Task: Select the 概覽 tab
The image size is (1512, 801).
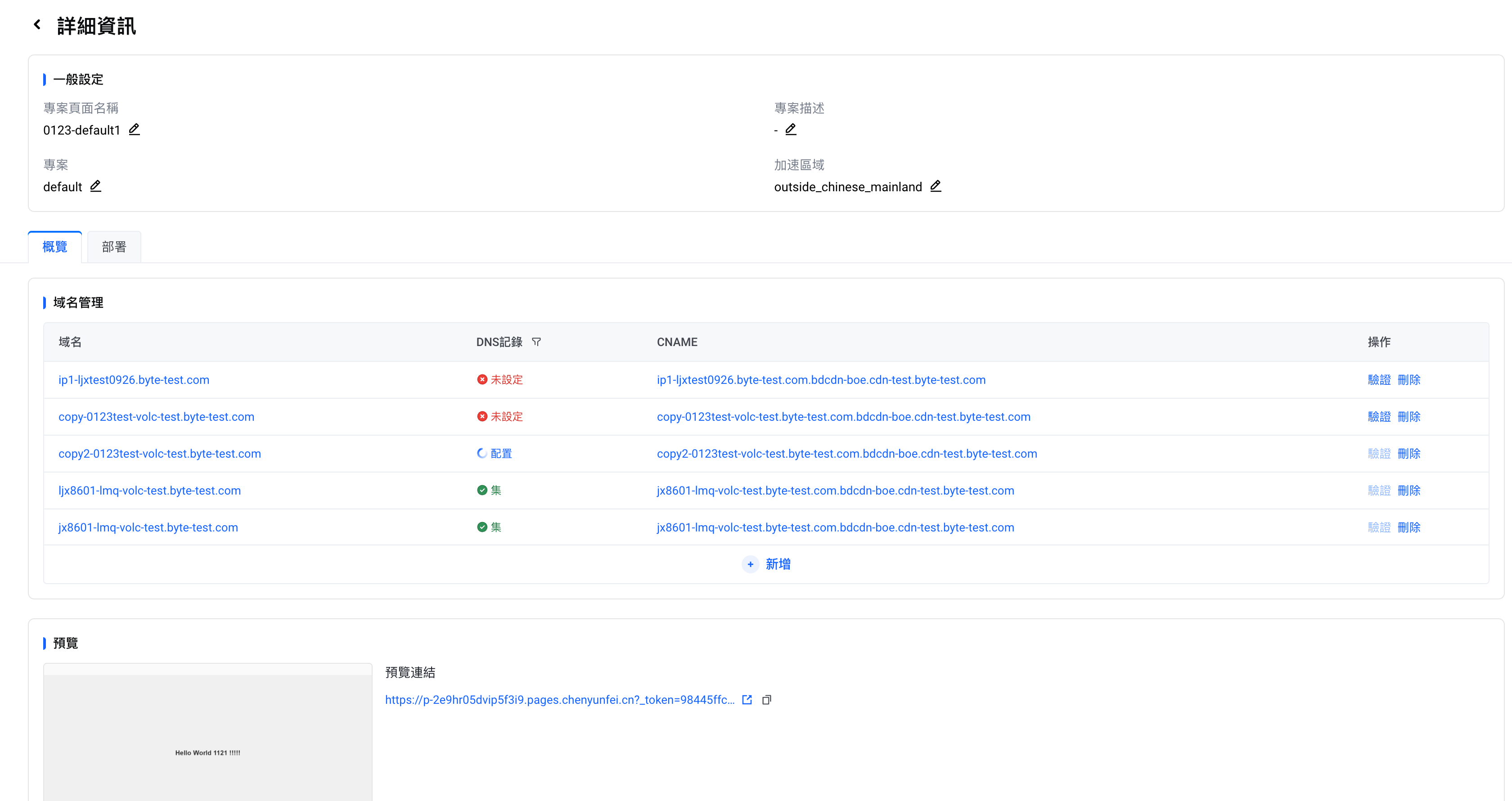Action: tap(54, 247)
